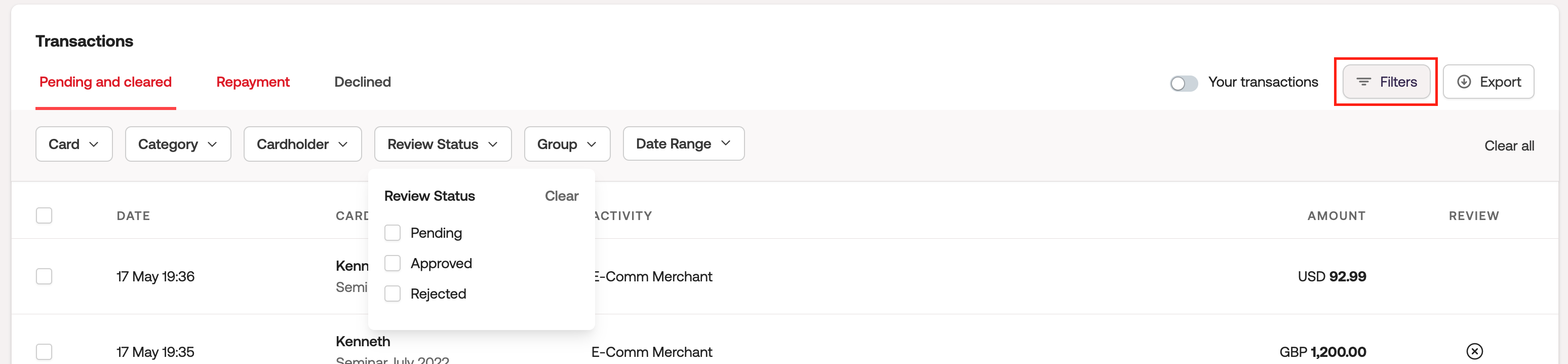Click Clear in Review Status popup
This screenshot has height=364, width=1568.
561,196
